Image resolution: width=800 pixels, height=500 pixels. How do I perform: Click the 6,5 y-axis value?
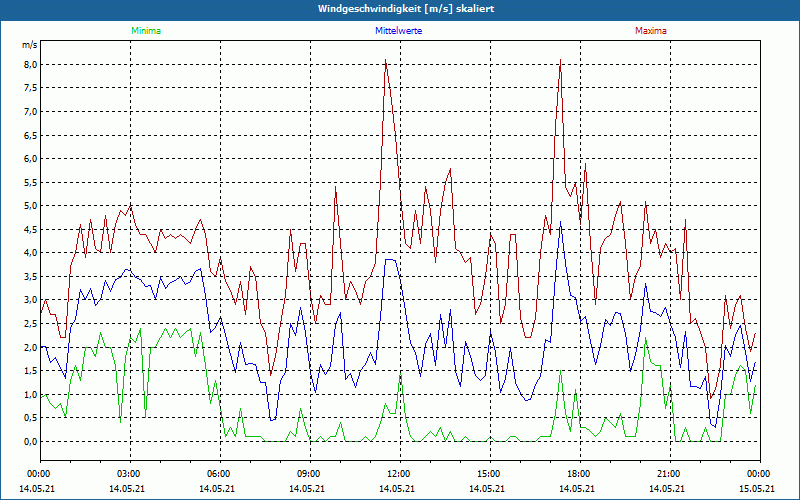point(31,135)
